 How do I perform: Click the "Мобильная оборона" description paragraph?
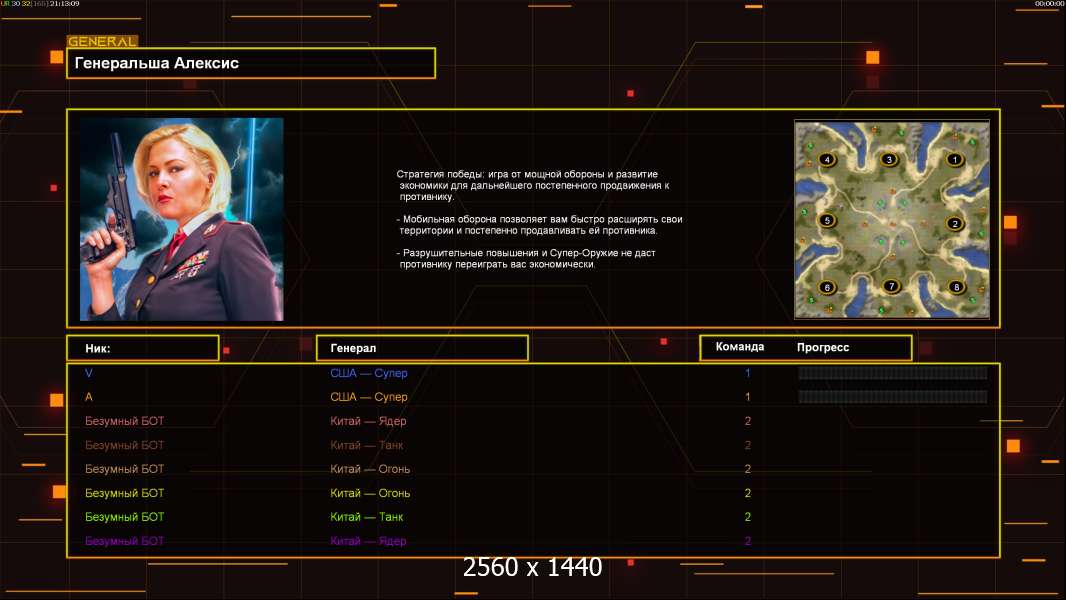click(539, 225)
